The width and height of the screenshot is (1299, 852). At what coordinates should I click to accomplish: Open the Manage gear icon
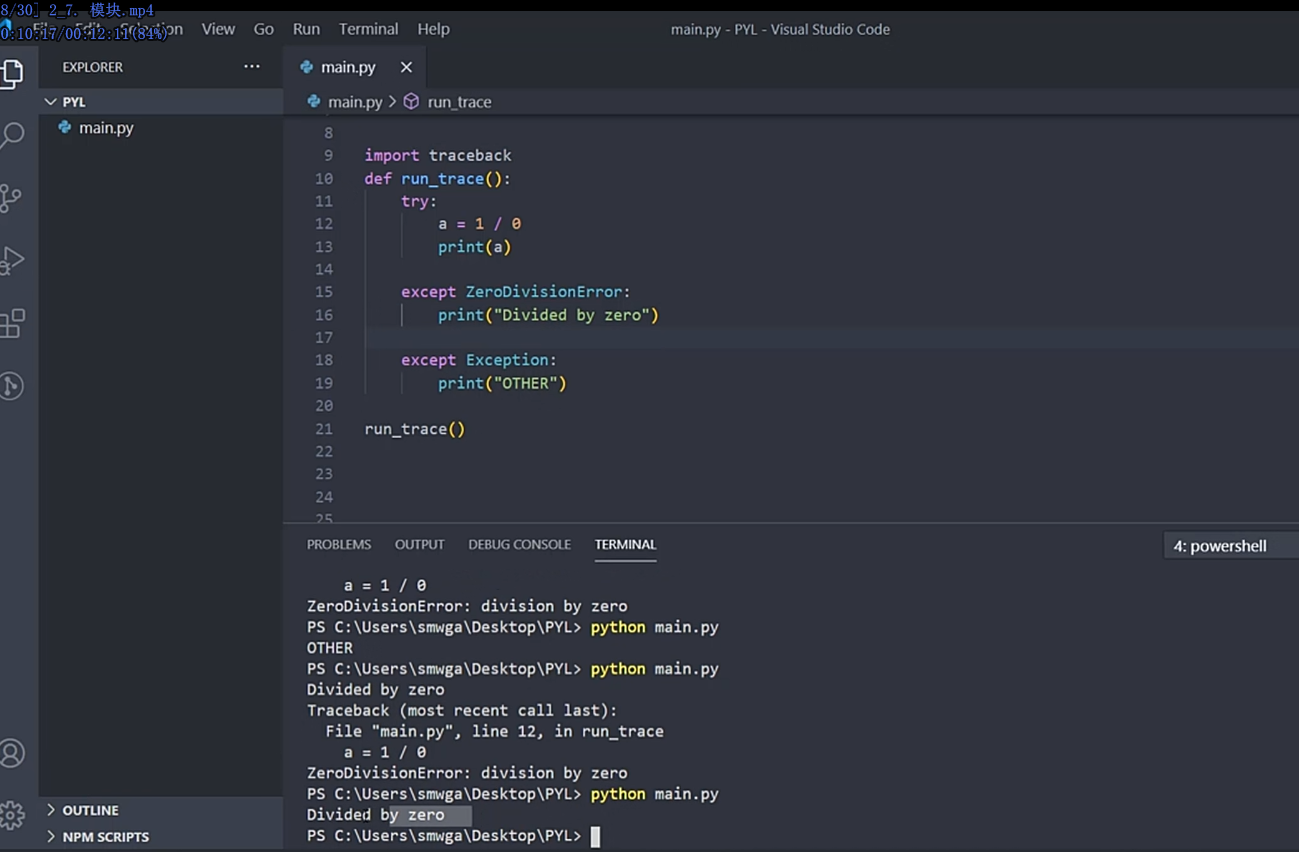tap(12, 815)
